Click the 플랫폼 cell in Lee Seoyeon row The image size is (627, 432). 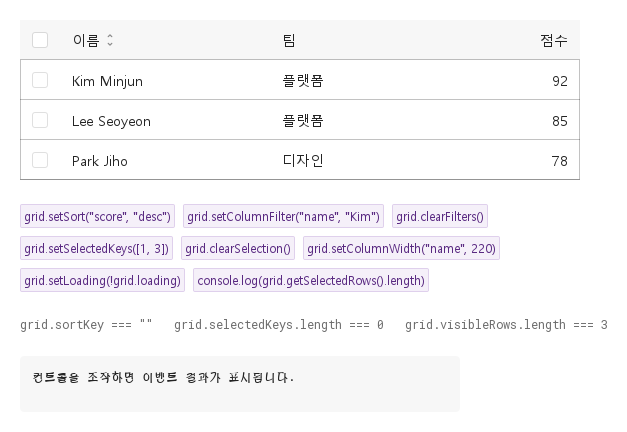click(x=303, y=121)
